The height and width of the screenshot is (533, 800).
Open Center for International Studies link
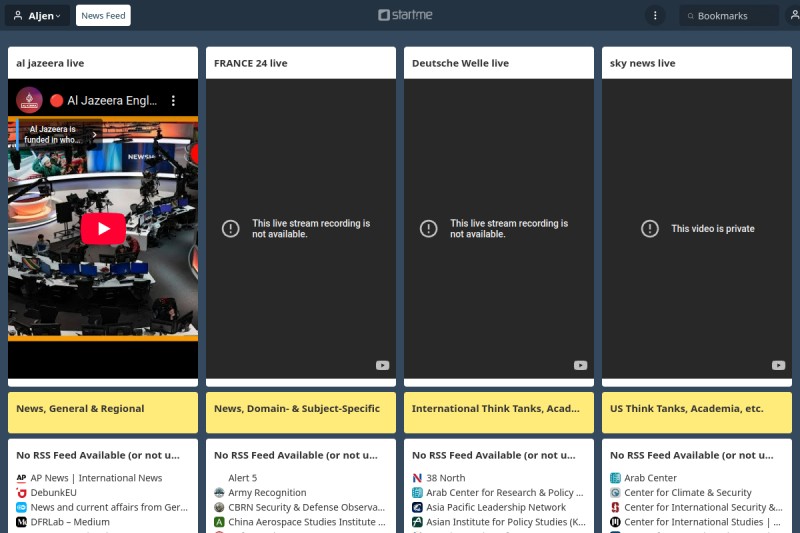point(703,522)
